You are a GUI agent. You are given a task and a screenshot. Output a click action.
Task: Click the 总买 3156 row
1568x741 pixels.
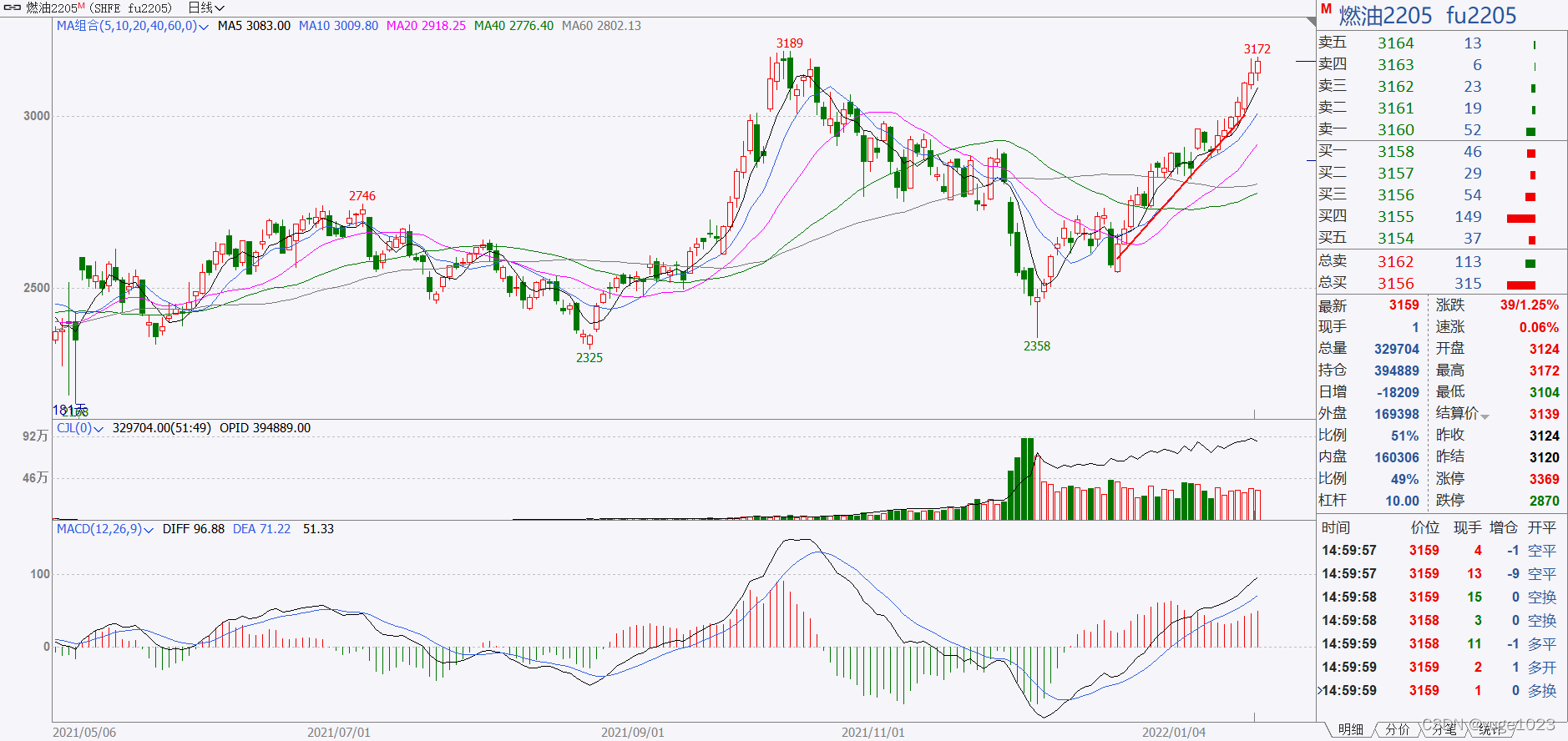pyautogui.click(x=1442, y=284)
